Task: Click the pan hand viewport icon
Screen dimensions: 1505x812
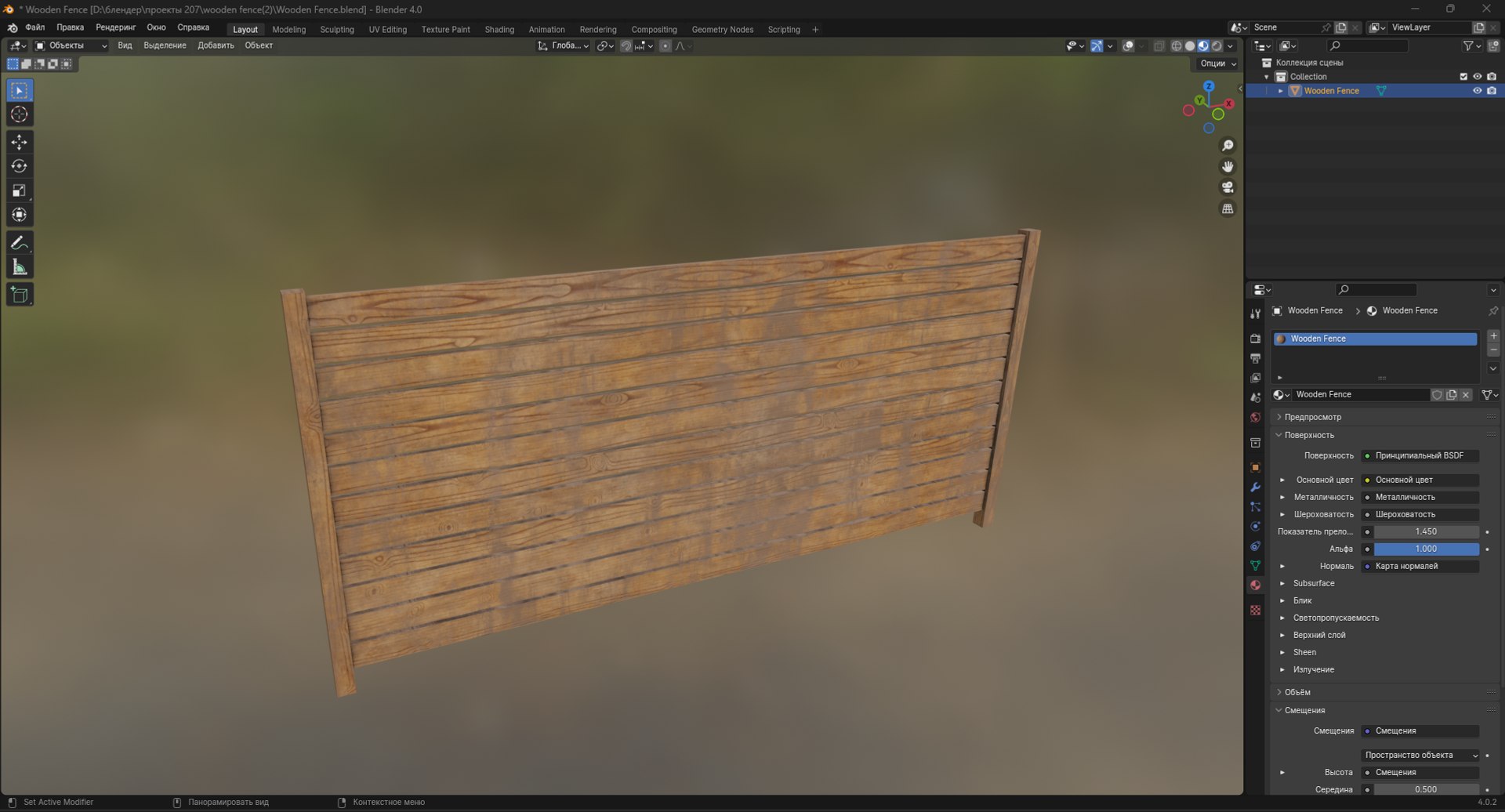Action: coord(1228,166)
